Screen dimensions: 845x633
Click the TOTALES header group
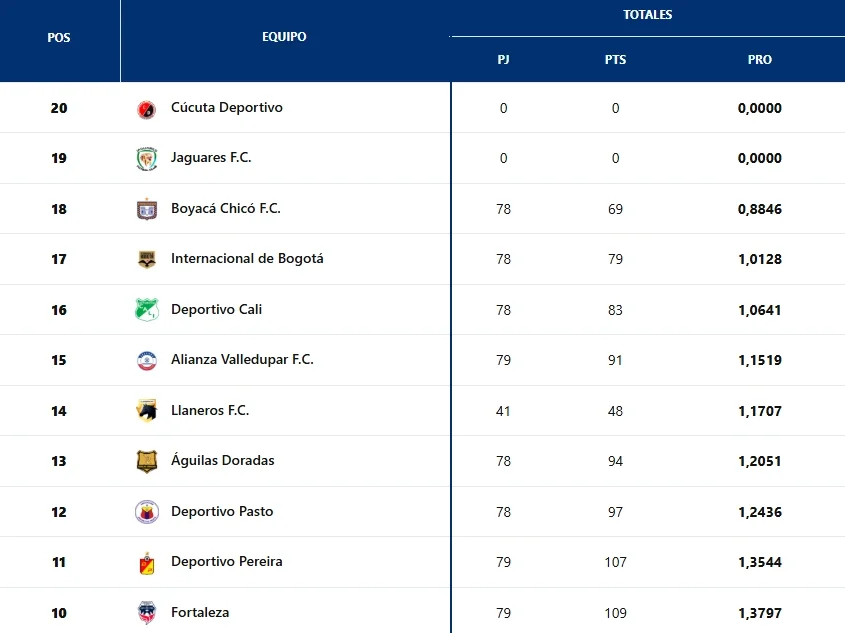pyautogui.click(x=648, y=15)
